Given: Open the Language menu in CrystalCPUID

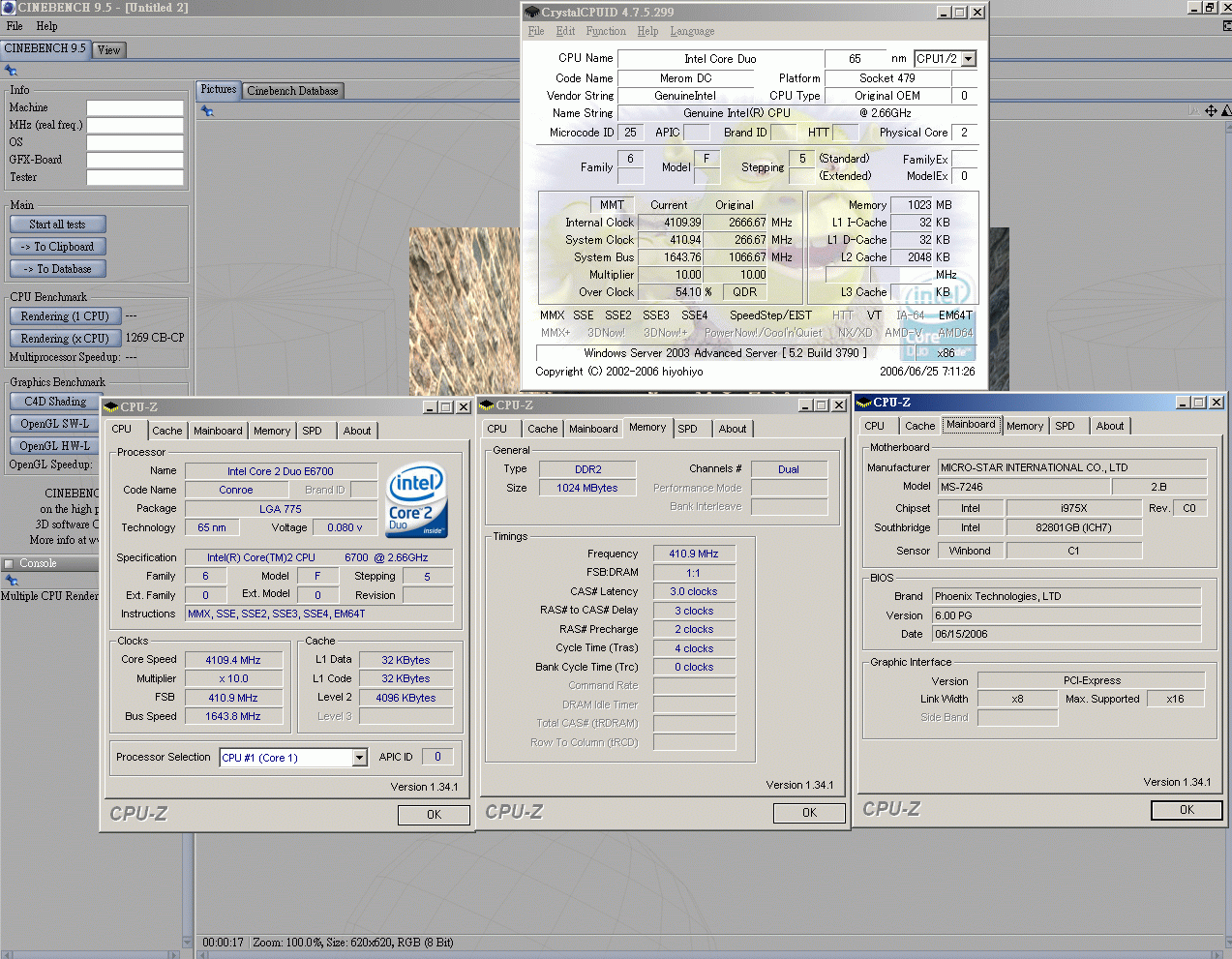Looking at the screenshot, I should [692, 31].
